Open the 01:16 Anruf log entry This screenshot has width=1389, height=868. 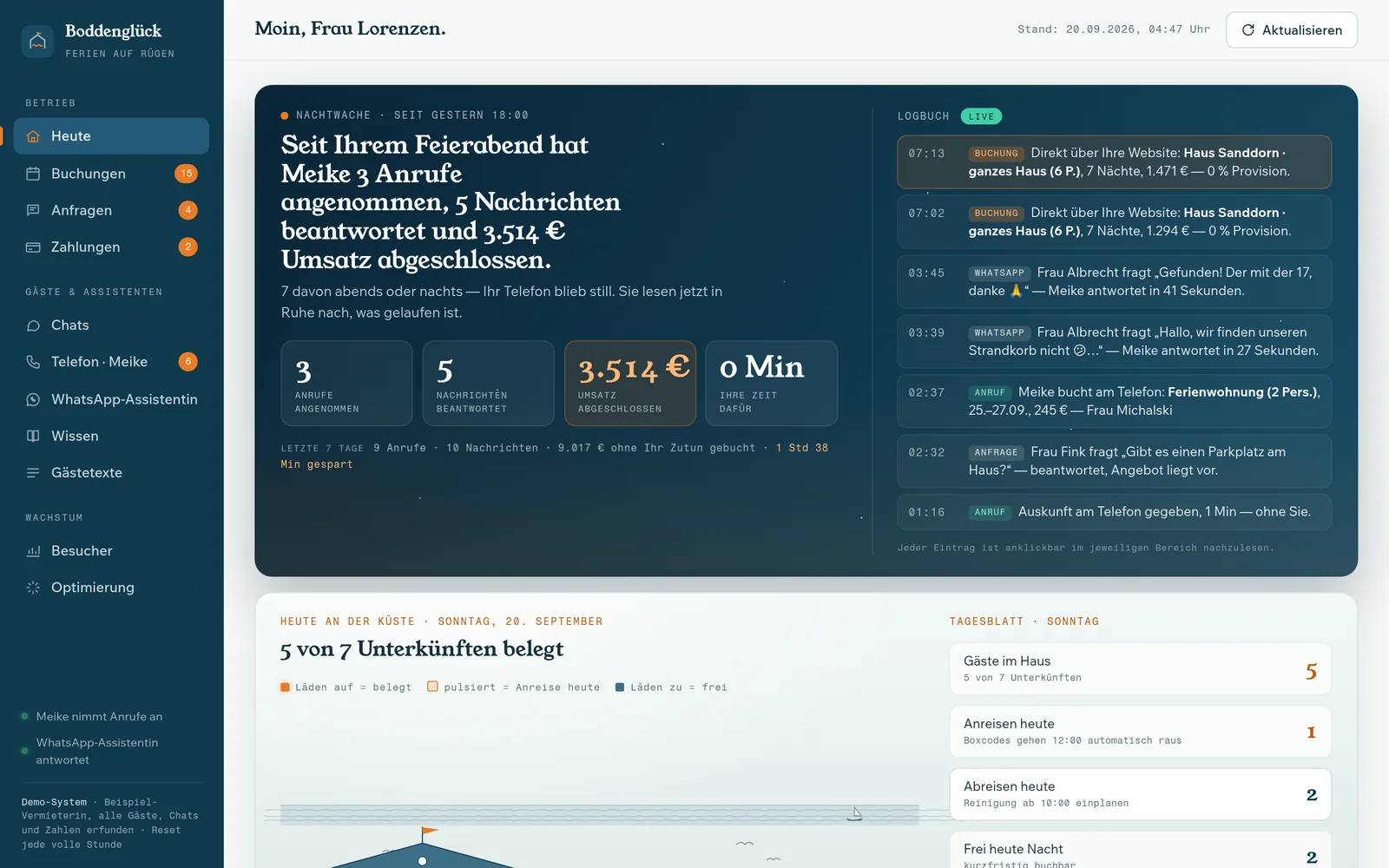tap(1114, 512)
